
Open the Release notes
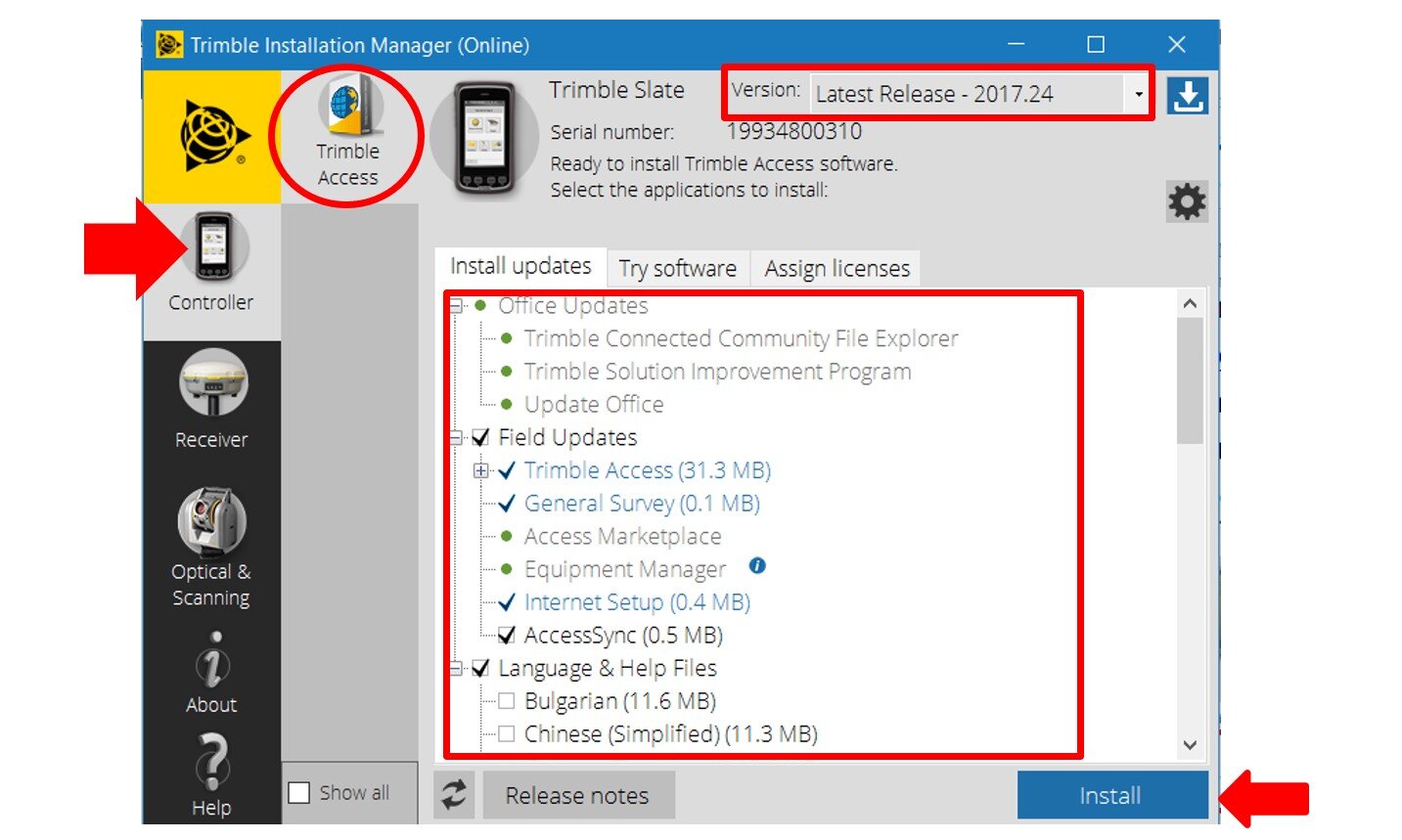(577, 795)
